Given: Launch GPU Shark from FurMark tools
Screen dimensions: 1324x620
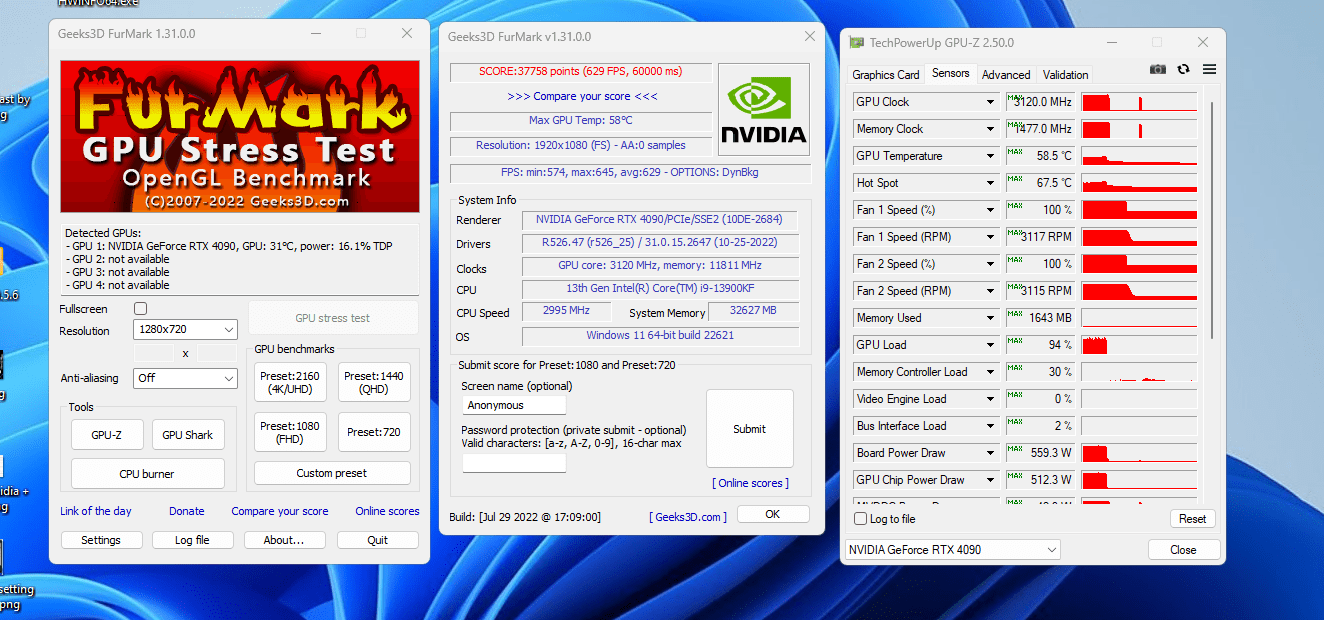Looking at the screenshot, I should coord(188,435).
